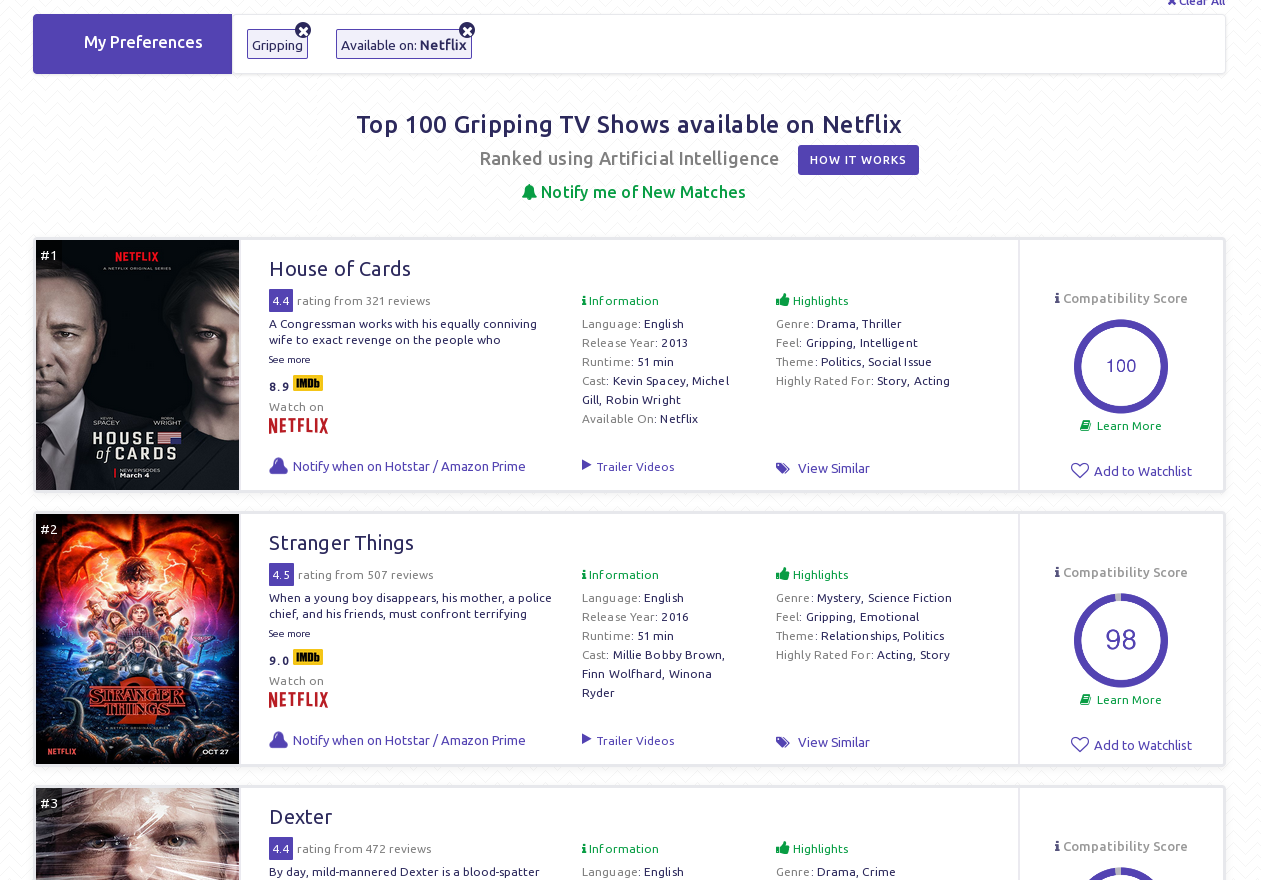Click House of Cards Notify when on Hotstar link

pos(409,467)
